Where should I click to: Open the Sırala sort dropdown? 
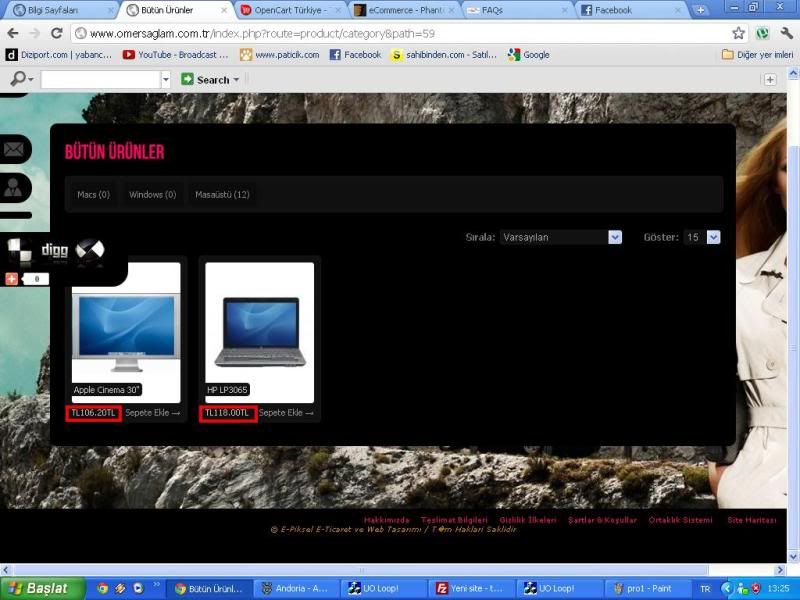(x=561, y=237)
